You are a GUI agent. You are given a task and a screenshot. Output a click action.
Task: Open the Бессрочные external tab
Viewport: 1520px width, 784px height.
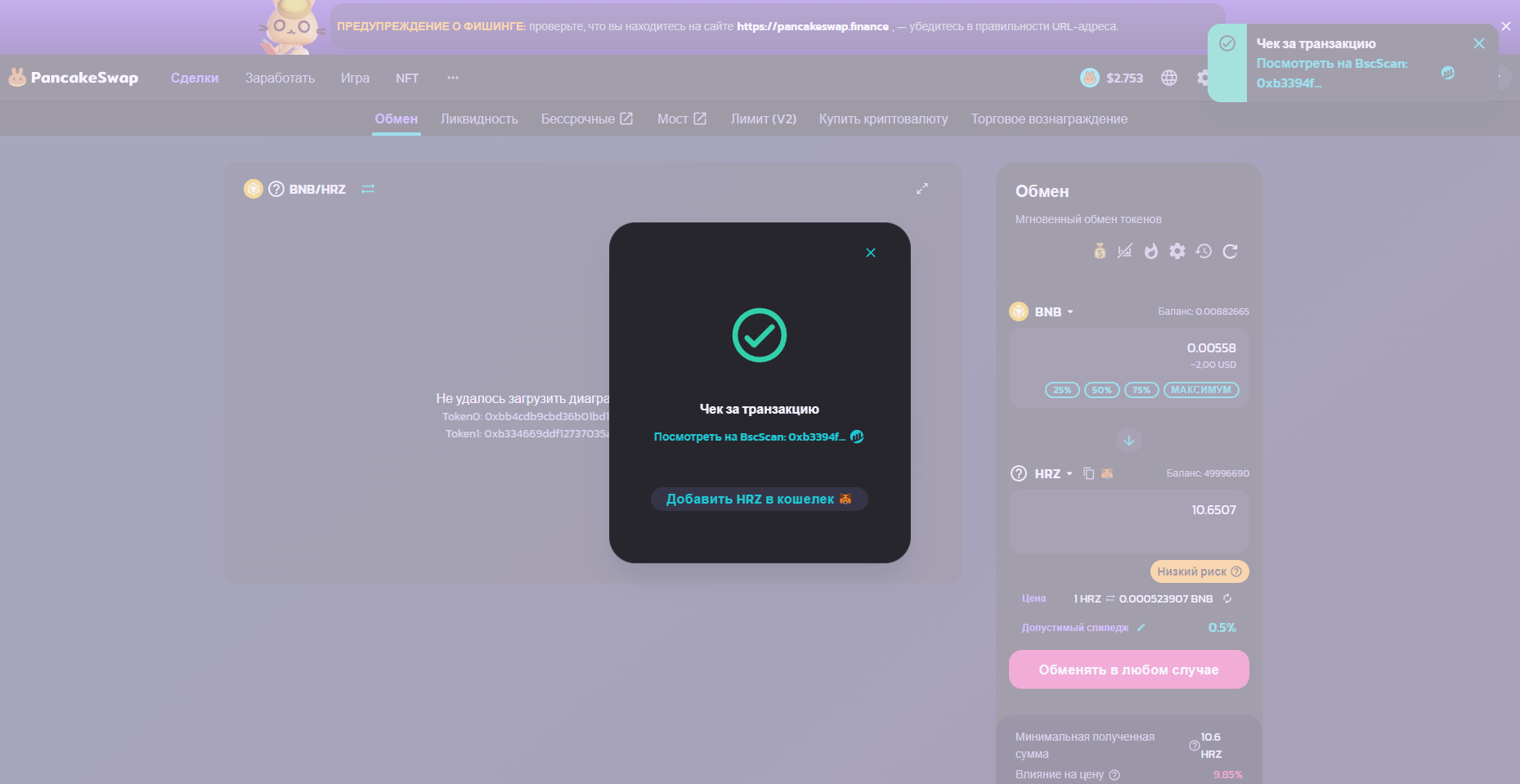coord(587,119)
